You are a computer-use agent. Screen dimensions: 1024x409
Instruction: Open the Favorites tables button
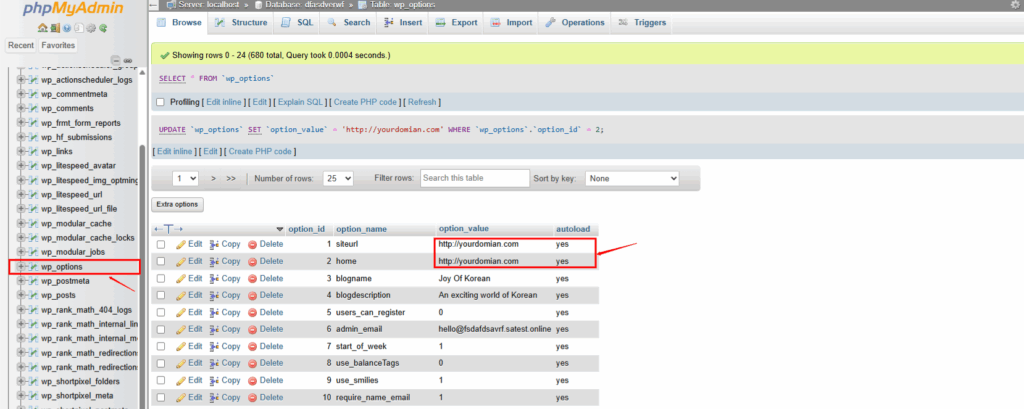coord(58,45)
